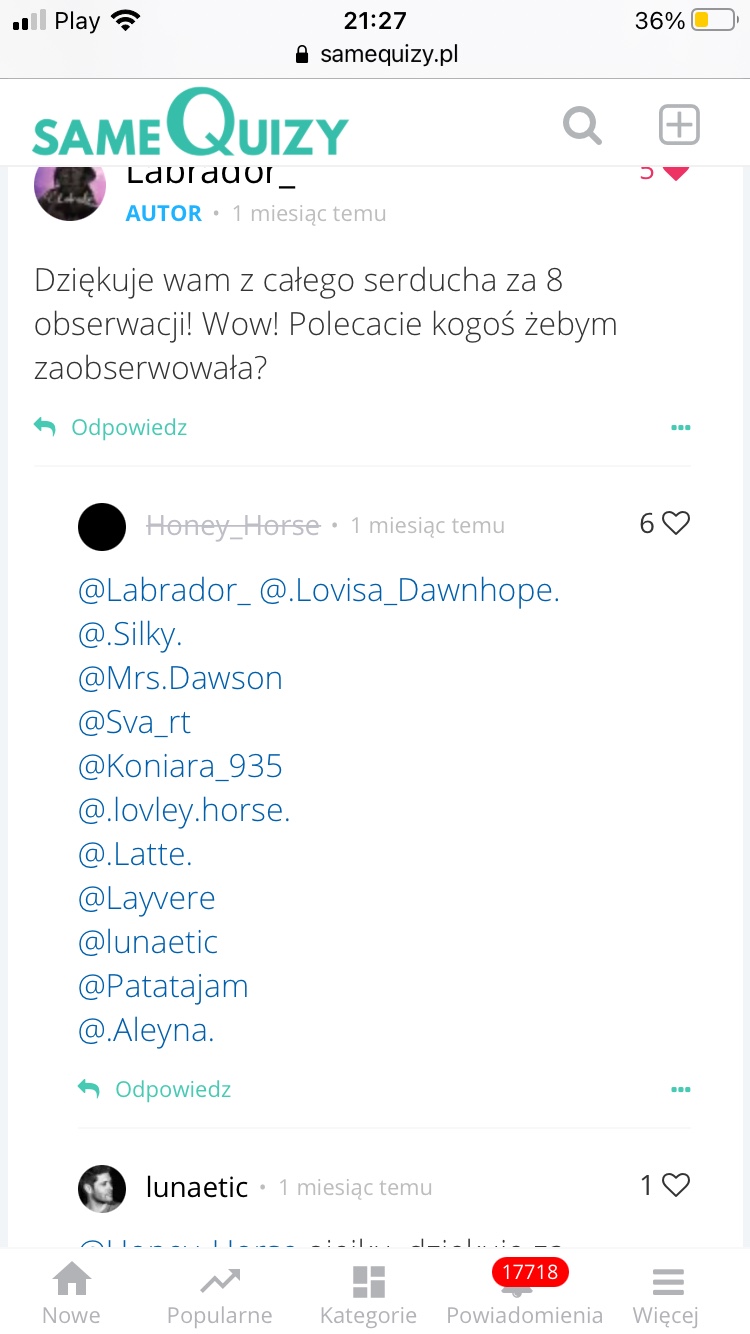Viewport: 750px width, 1334px height.
Task: Open the search magnifier icon
Action: 582,127
